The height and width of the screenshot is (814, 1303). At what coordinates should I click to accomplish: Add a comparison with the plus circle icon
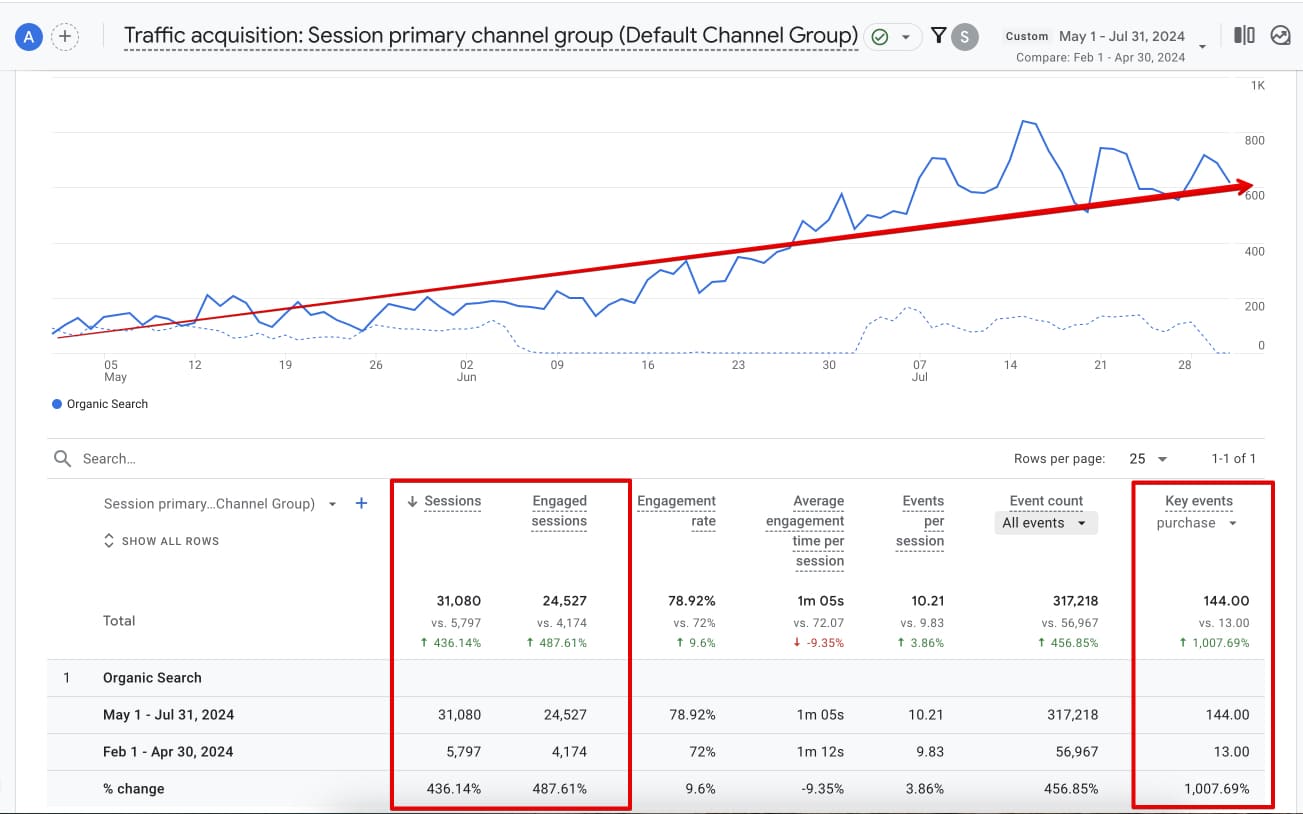point(65,36)
